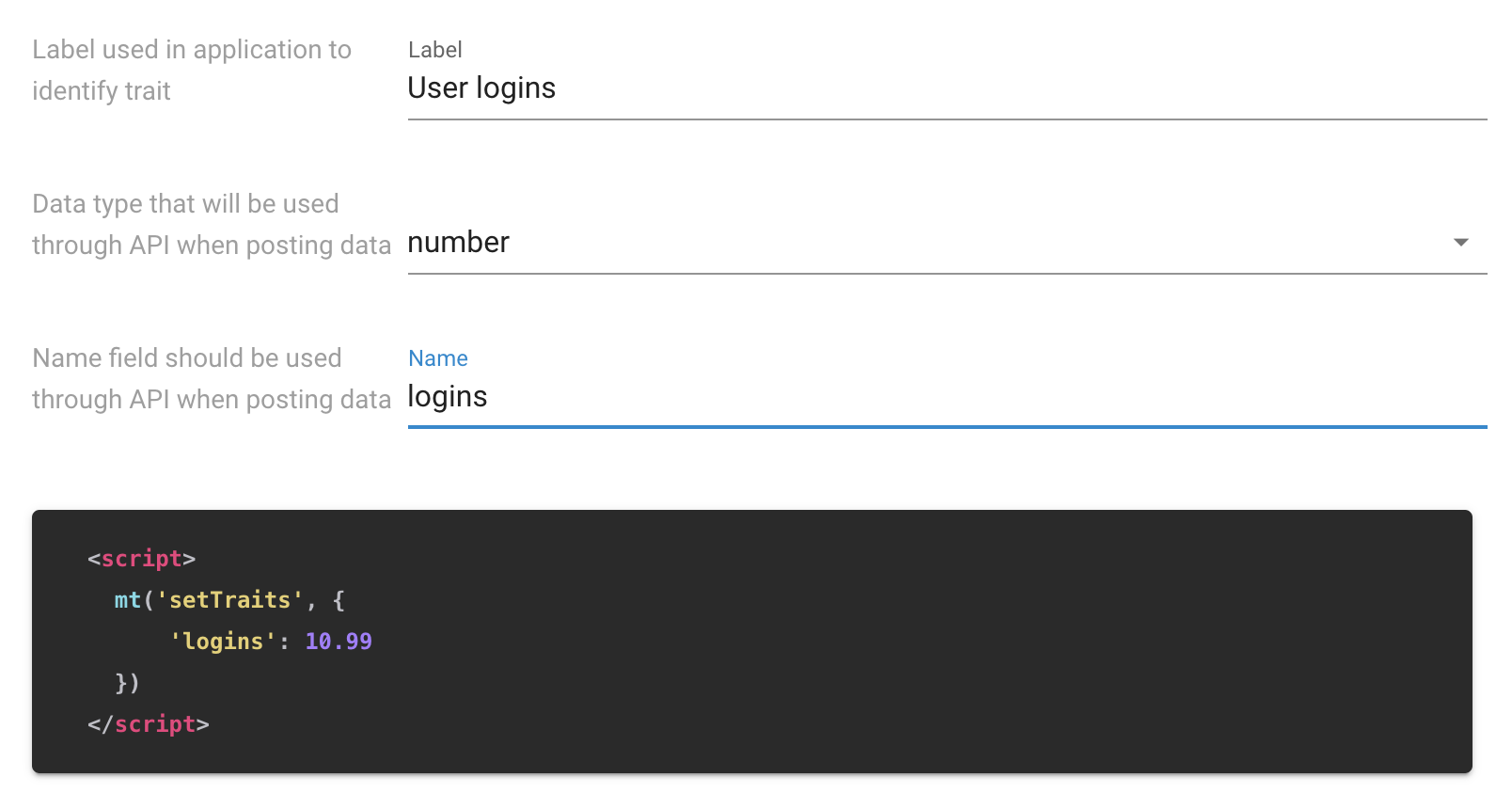Screen dimensions: 1512x809
Task: Select the blue 'Name' floating label
Action: point(438,358)
